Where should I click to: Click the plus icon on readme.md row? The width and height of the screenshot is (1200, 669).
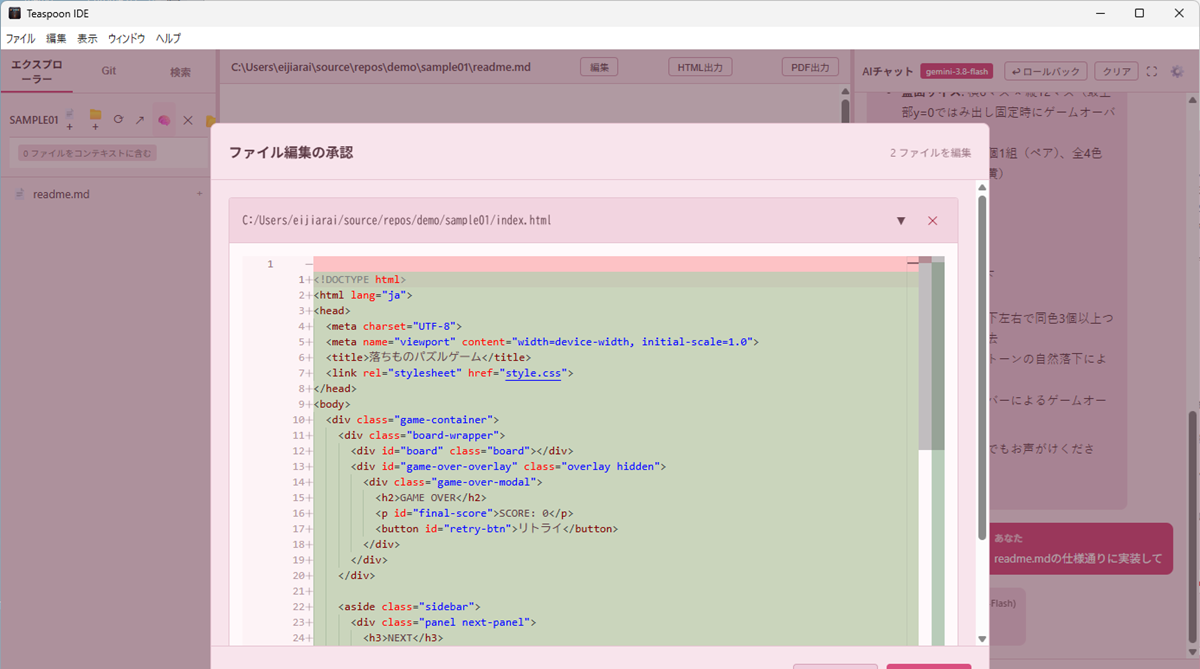pyautogui.click(x=199, y=194)
